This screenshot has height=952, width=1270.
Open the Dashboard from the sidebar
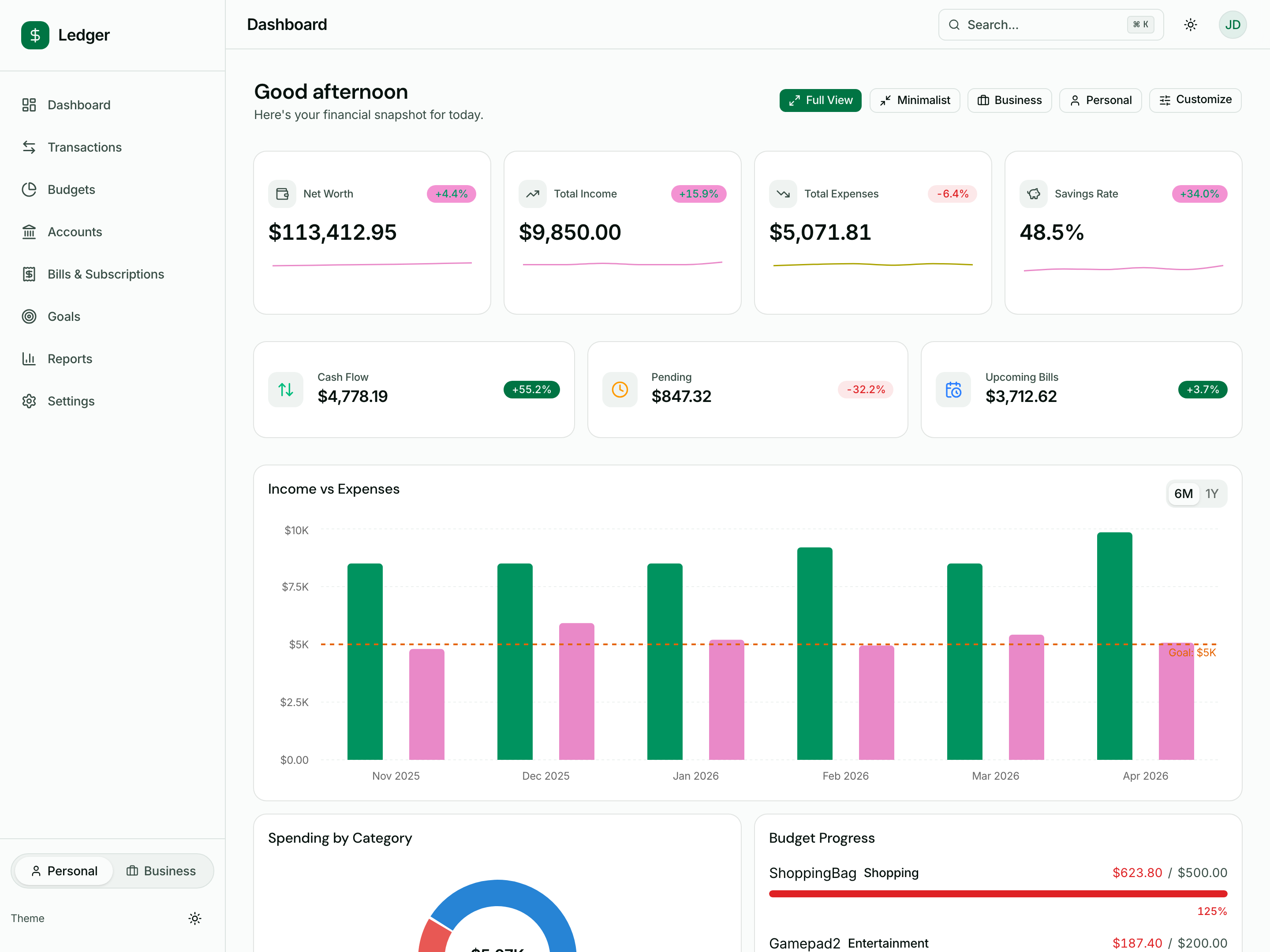click(78, 104)
